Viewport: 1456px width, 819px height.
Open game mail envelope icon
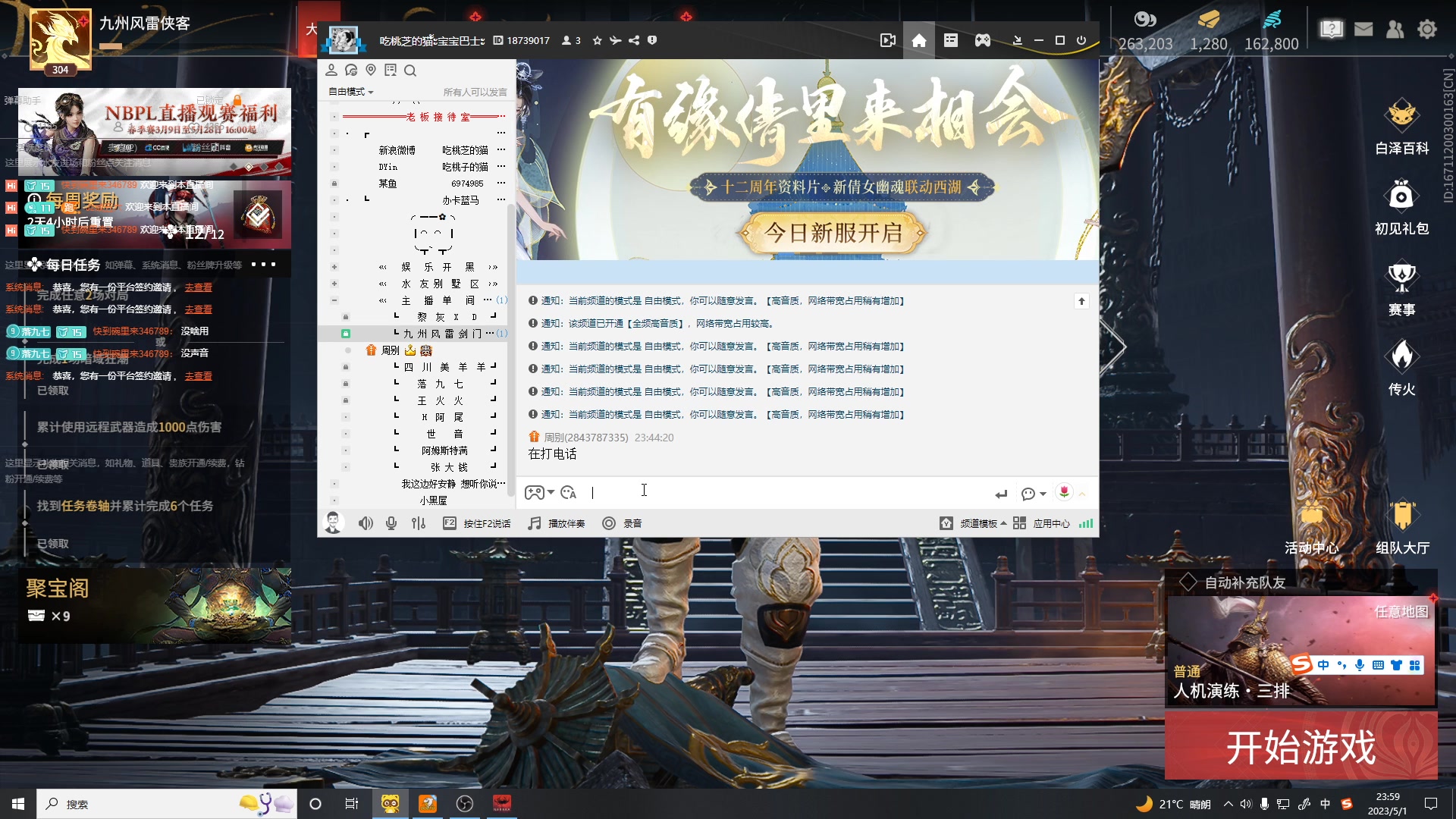[1363, 30]
